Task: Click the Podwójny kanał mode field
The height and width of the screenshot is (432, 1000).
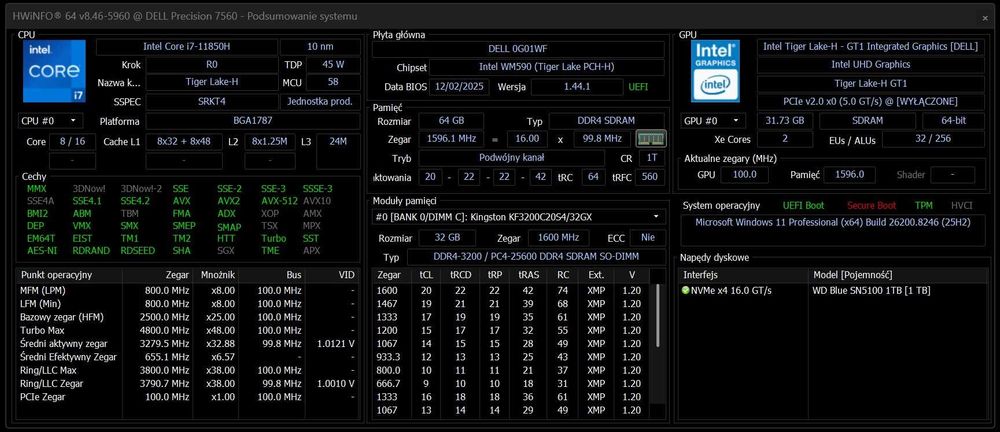Action: click(511, 158)
